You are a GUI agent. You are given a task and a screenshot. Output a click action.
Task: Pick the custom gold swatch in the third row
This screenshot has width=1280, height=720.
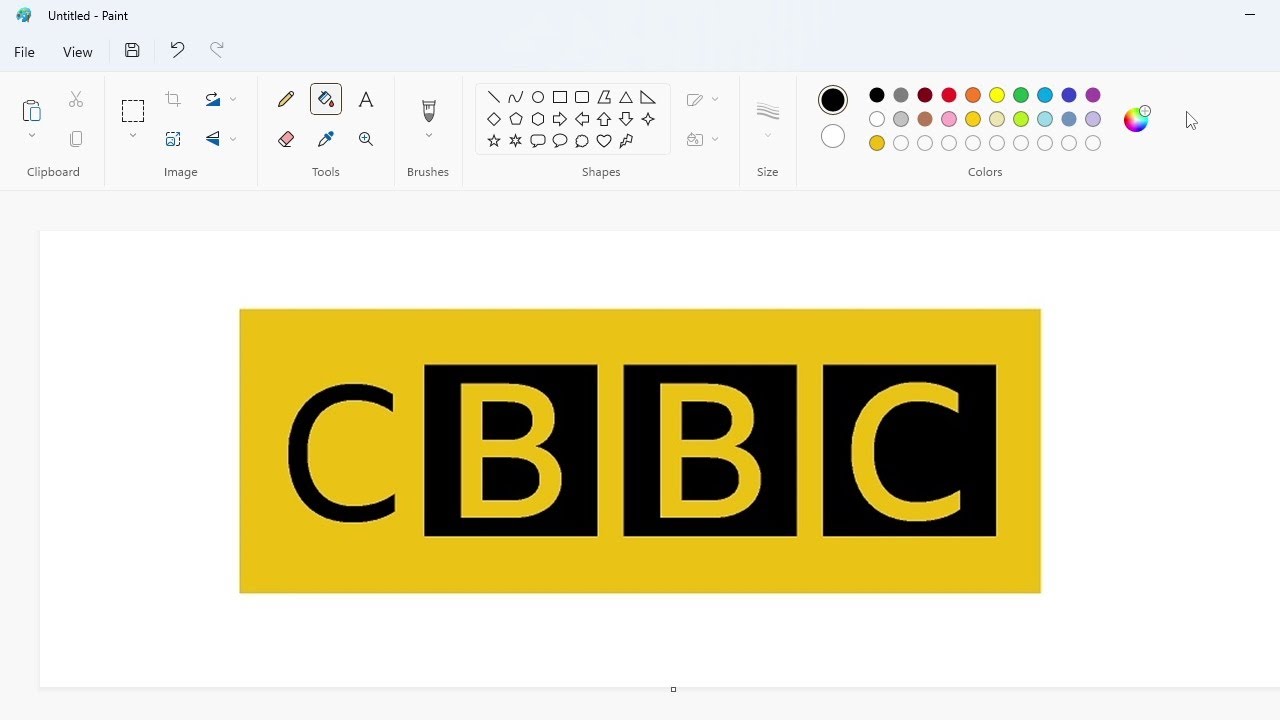tap(877, 143)
